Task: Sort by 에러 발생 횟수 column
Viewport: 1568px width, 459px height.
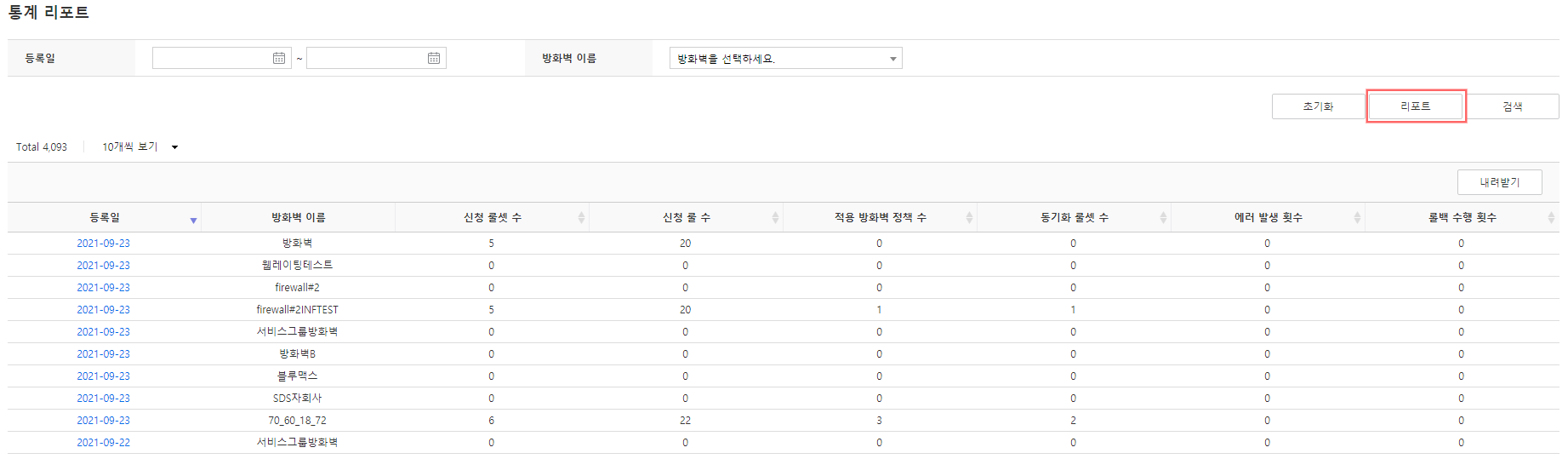Action: tap(1357, 218)
